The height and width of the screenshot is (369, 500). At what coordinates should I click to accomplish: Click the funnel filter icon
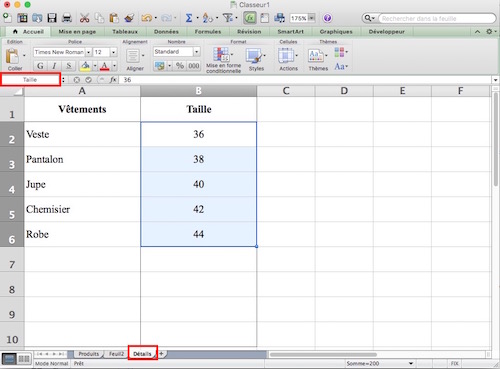pos(228,17)
